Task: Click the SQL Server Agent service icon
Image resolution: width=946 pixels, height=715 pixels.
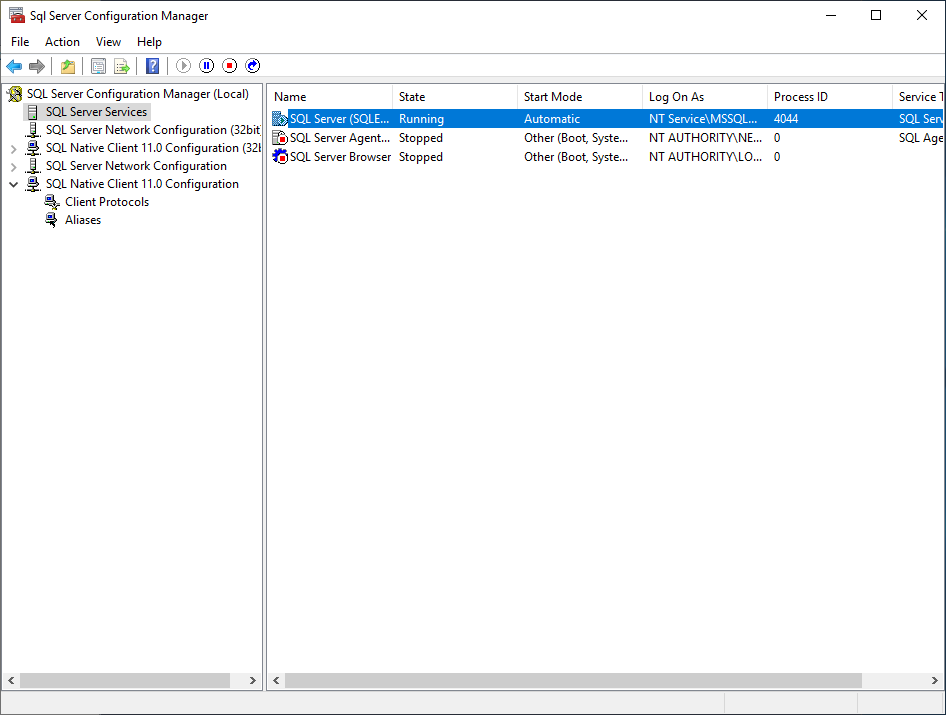Action: [x=280, y=138]
